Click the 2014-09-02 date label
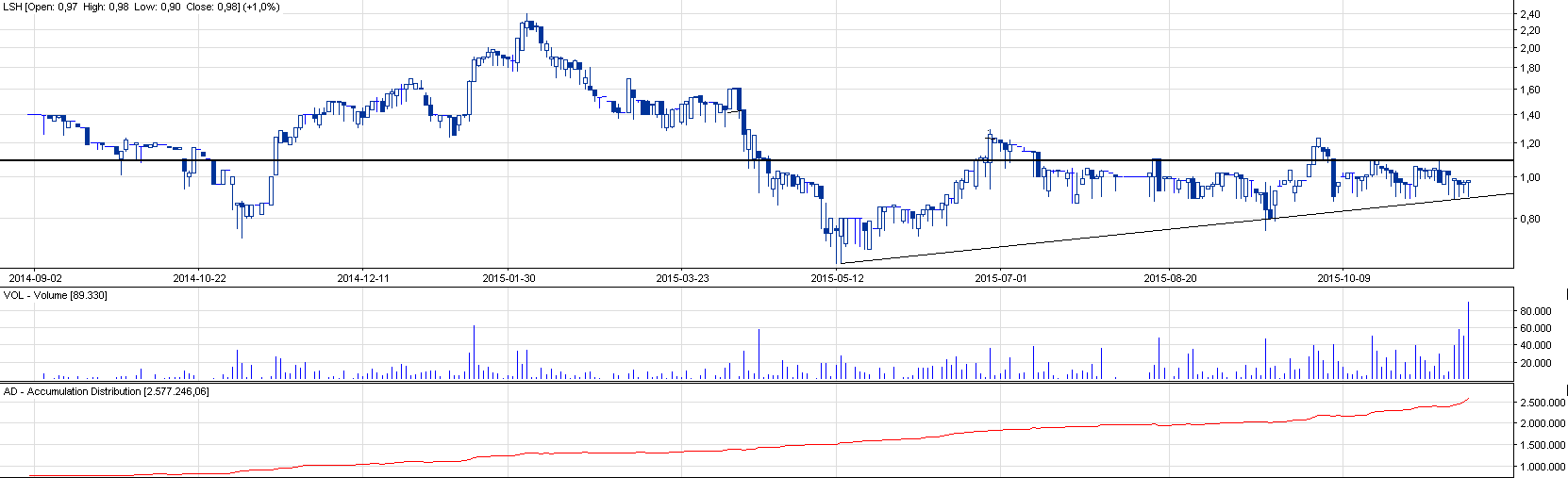The image size is (1568, 478). 35,278
